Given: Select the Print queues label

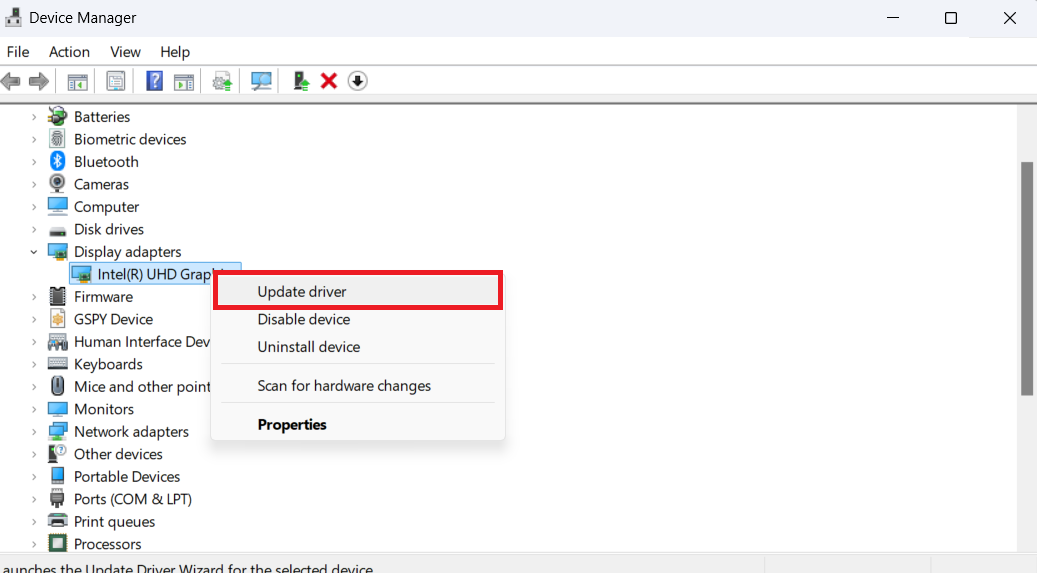Looking at the screenshot, I should point(114,521).
